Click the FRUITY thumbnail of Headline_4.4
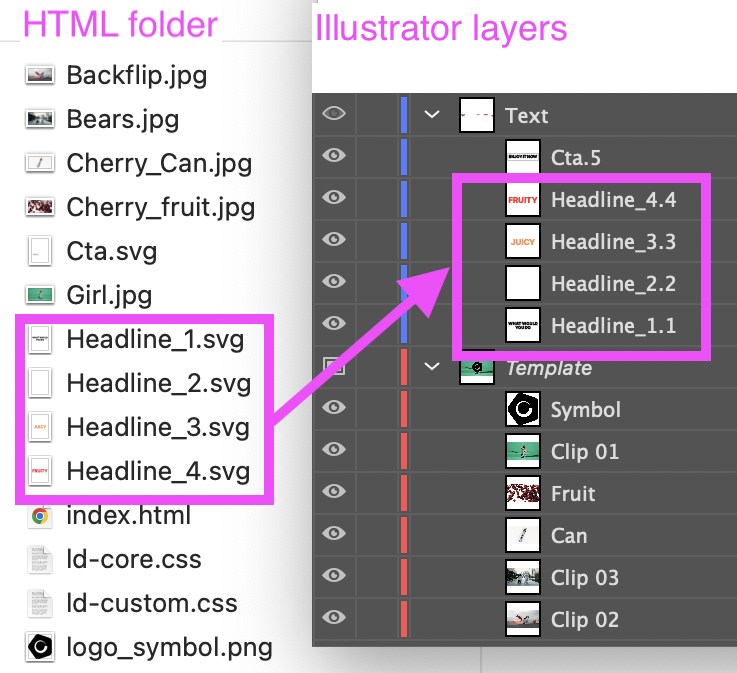The width and height of the screenshot is (737, 673). (x=523, y=199)
